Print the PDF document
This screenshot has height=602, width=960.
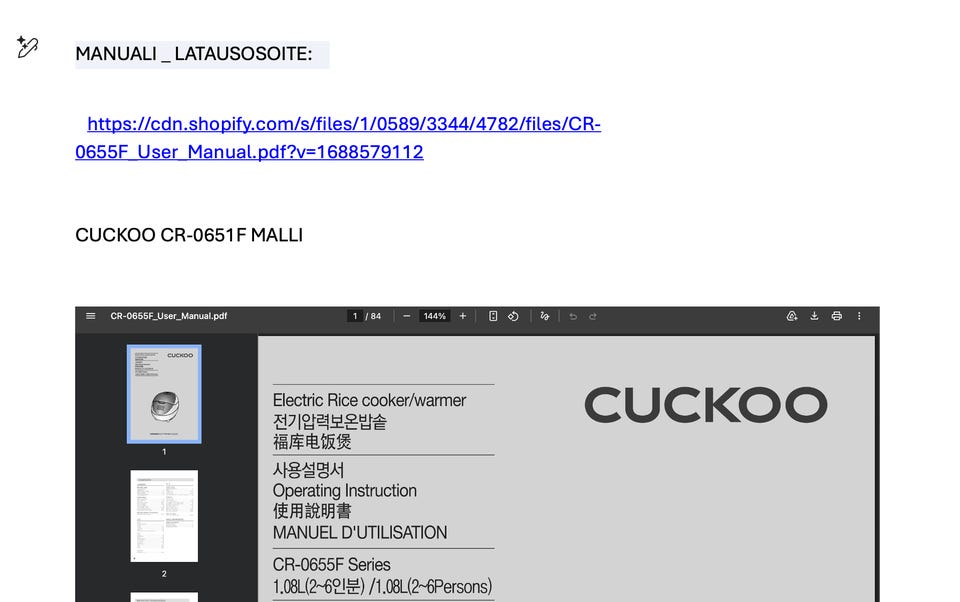pos(836,316)
